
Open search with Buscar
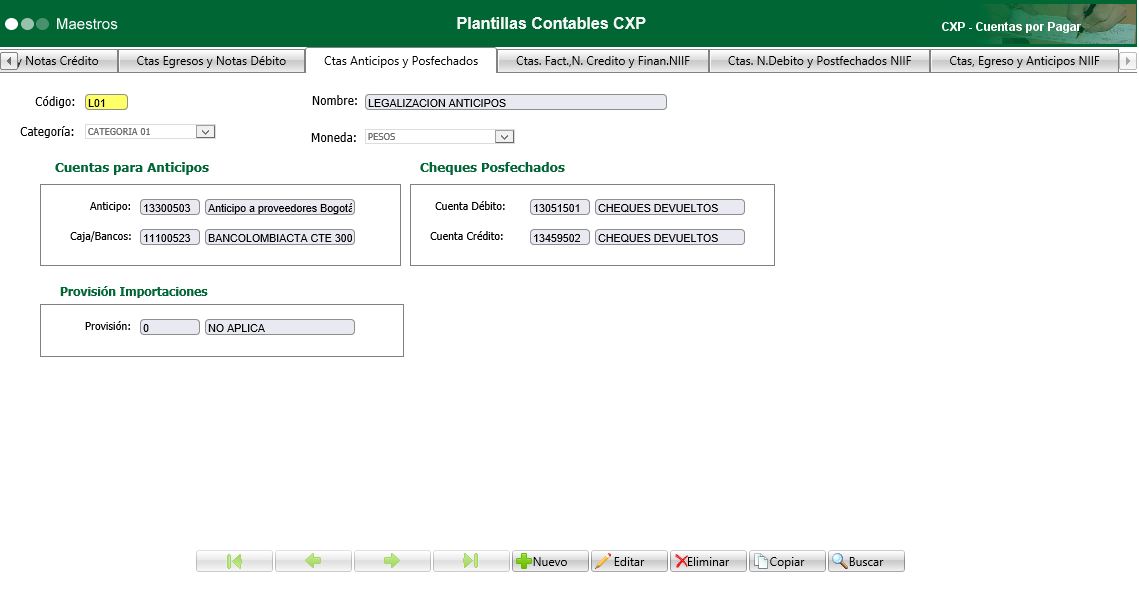(867, 561)
